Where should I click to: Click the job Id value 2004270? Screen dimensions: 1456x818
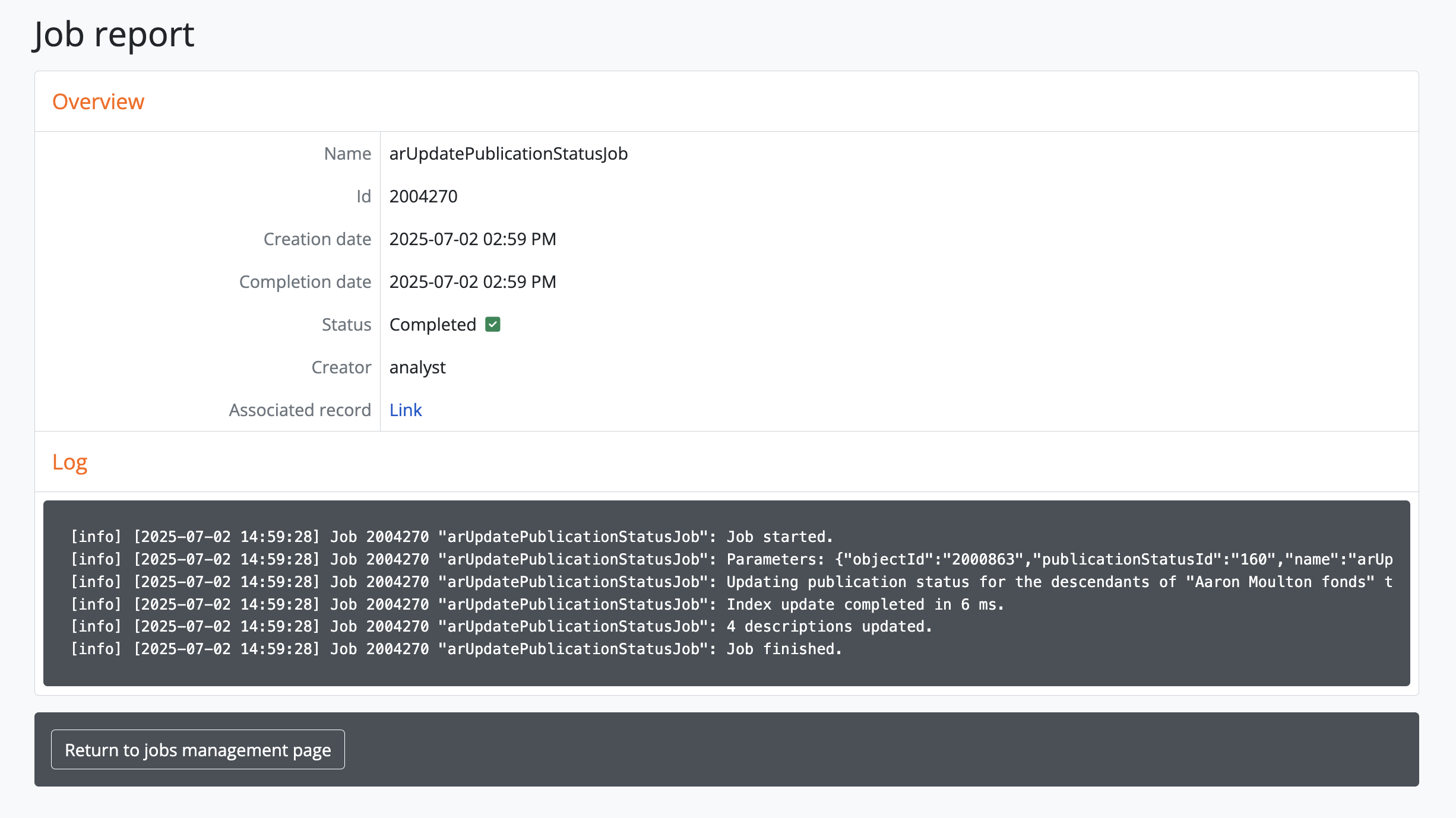(423, 196)
